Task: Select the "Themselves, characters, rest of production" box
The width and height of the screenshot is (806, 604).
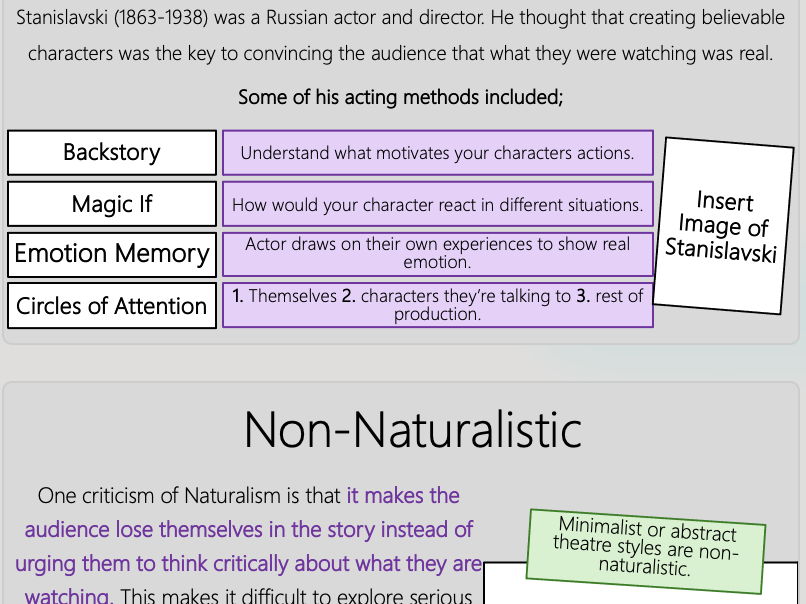Action: tap(437, 305)
